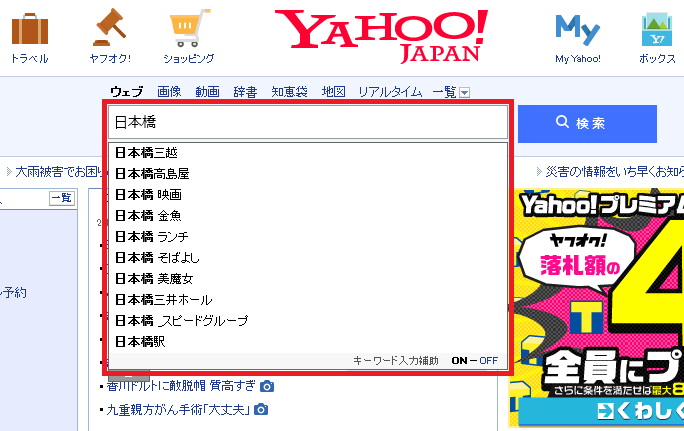684x431 pixels.
Task: Select suggestion 日本橋 スピードグループ
Action: click(308, 320)
